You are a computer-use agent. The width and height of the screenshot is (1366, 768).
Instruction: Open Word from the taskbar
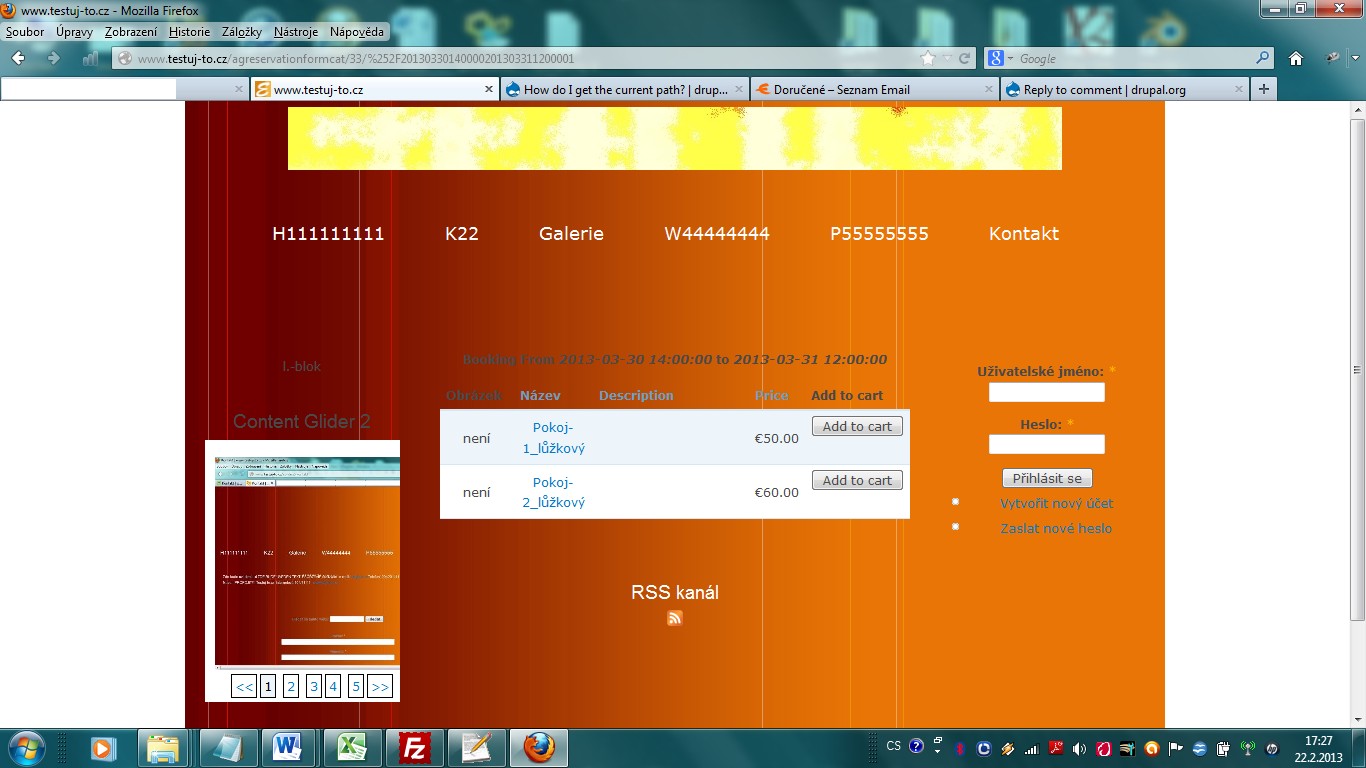coord(288,747)
